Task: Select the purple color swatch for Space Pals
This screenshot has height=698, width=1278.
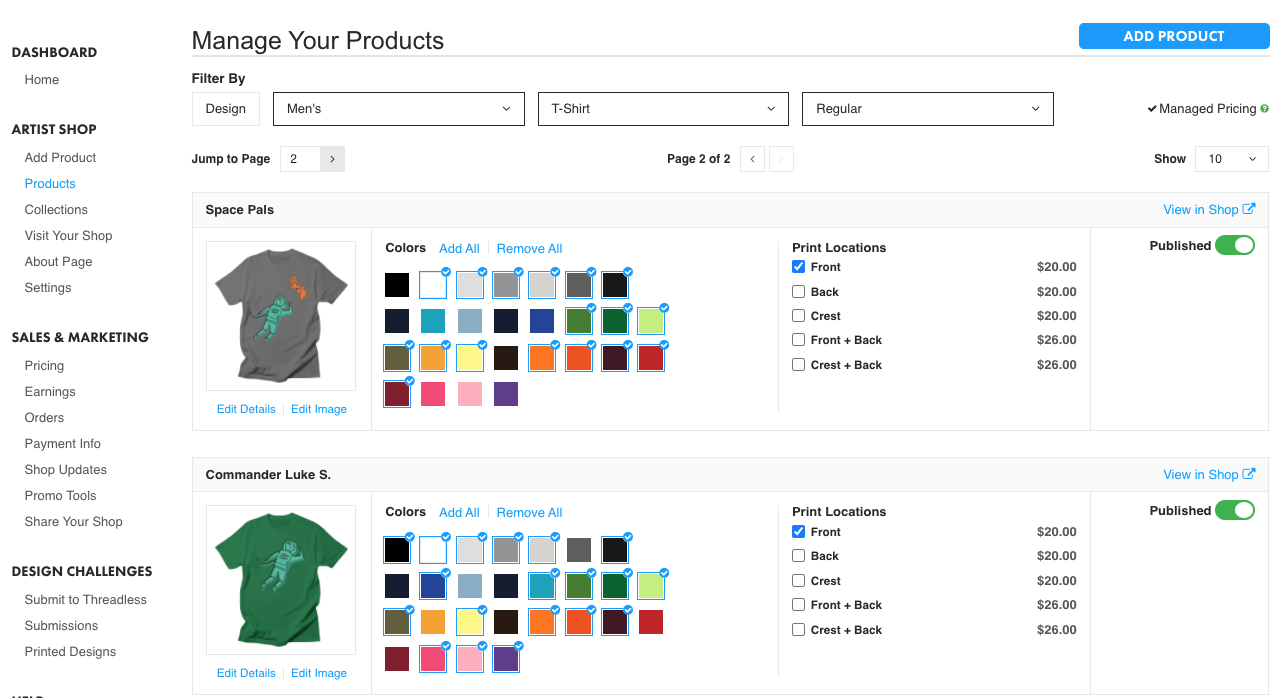Action: (x=506, y=394)
